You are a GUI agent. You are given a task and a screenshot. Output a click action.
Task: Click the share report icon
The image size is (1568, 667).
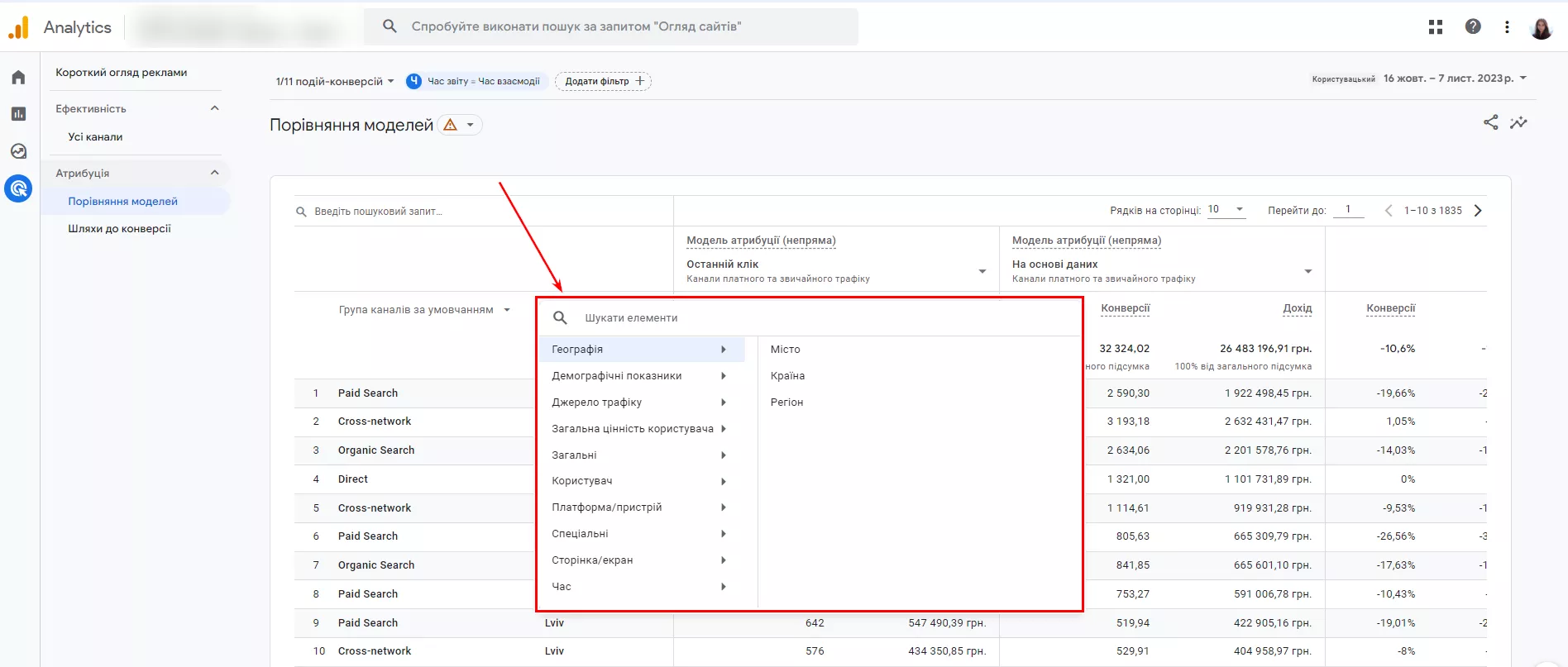(1490, 122)
